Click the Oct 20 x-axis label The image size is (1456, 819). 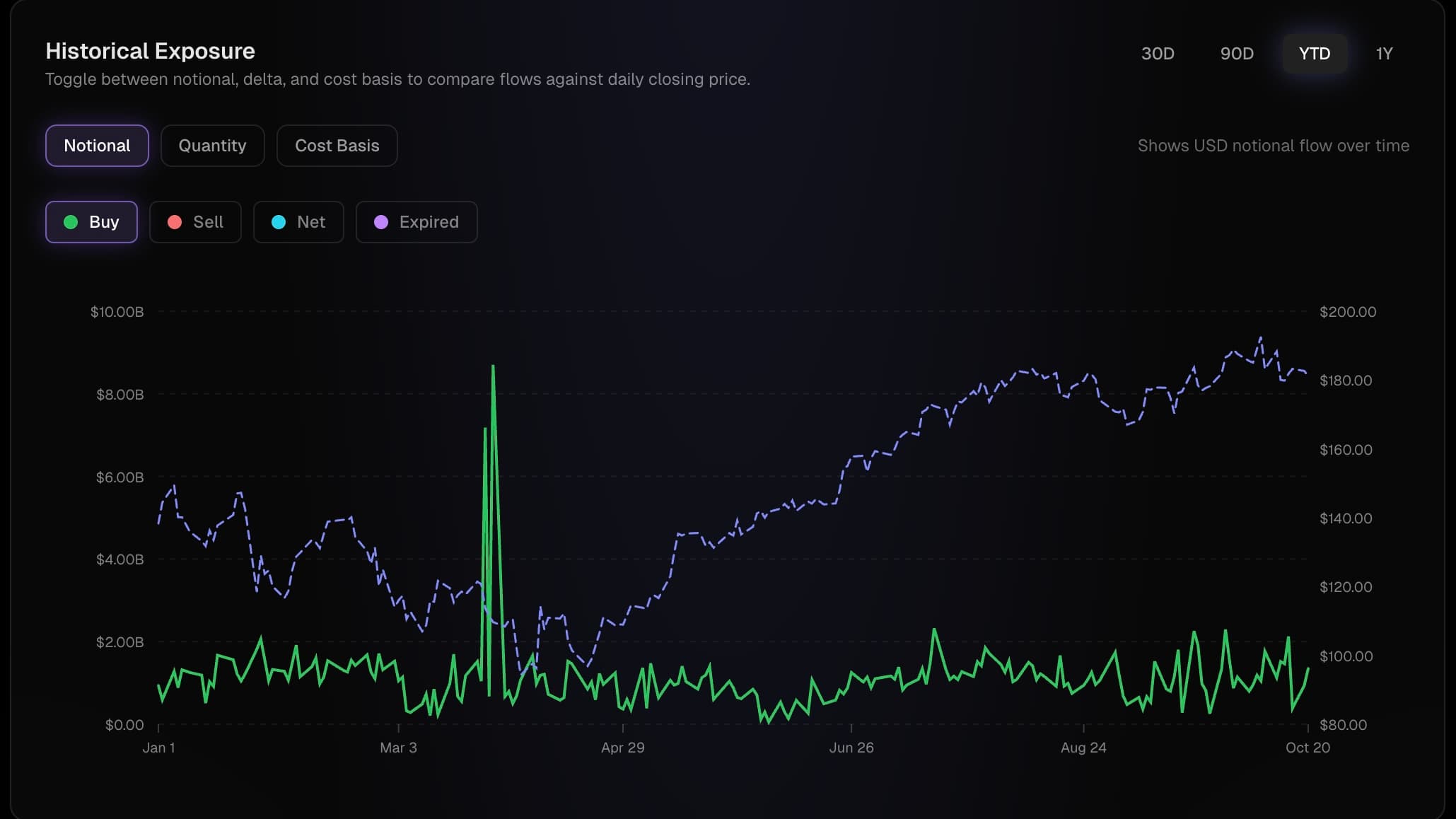(x=1308, y=748)
